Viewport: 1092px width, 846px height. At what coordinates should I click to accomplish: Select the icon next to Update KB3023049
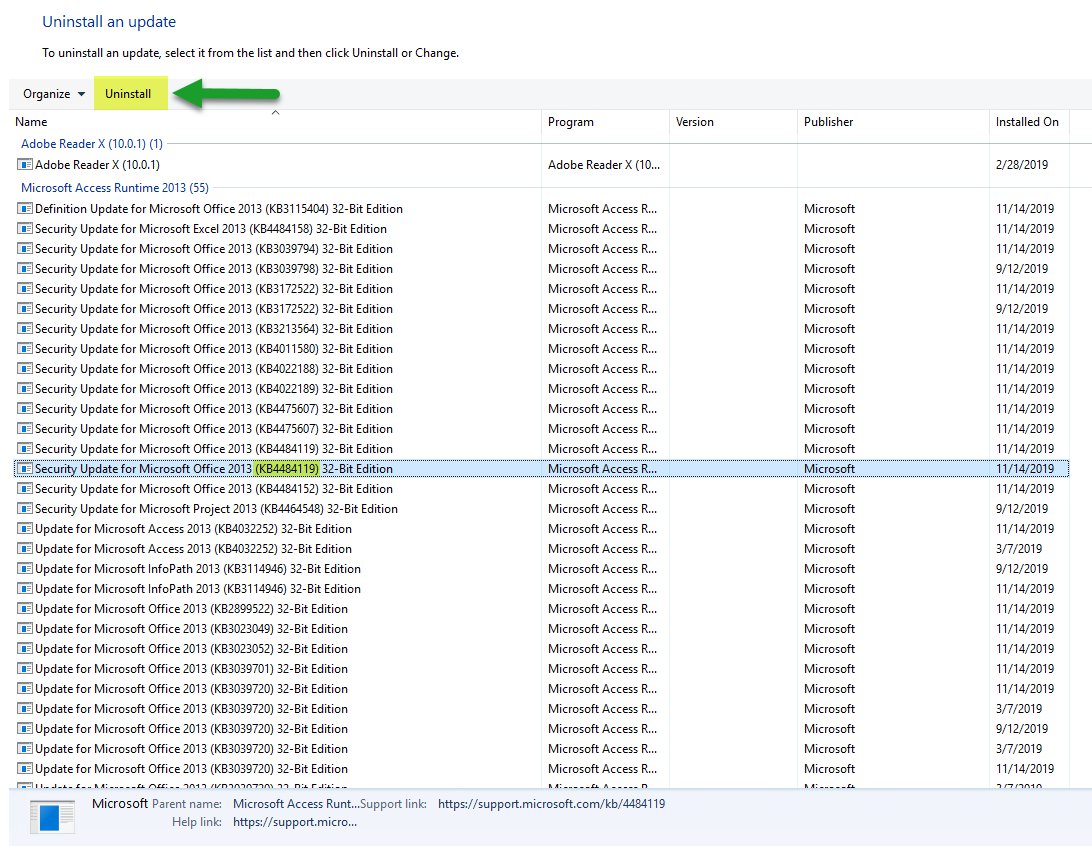24,629
